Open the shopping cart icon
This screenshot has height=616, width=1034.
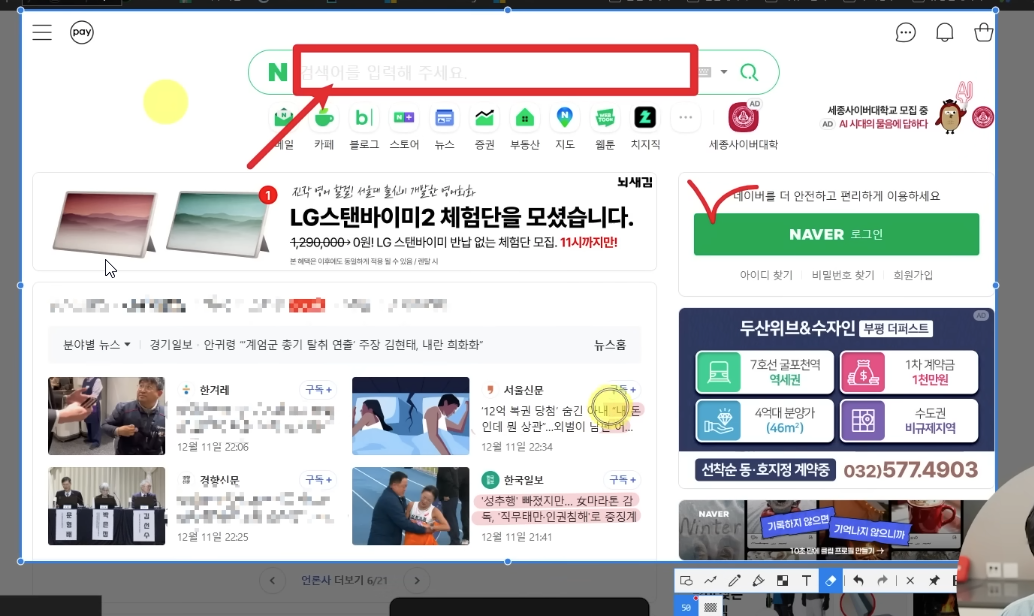(983, 32)
